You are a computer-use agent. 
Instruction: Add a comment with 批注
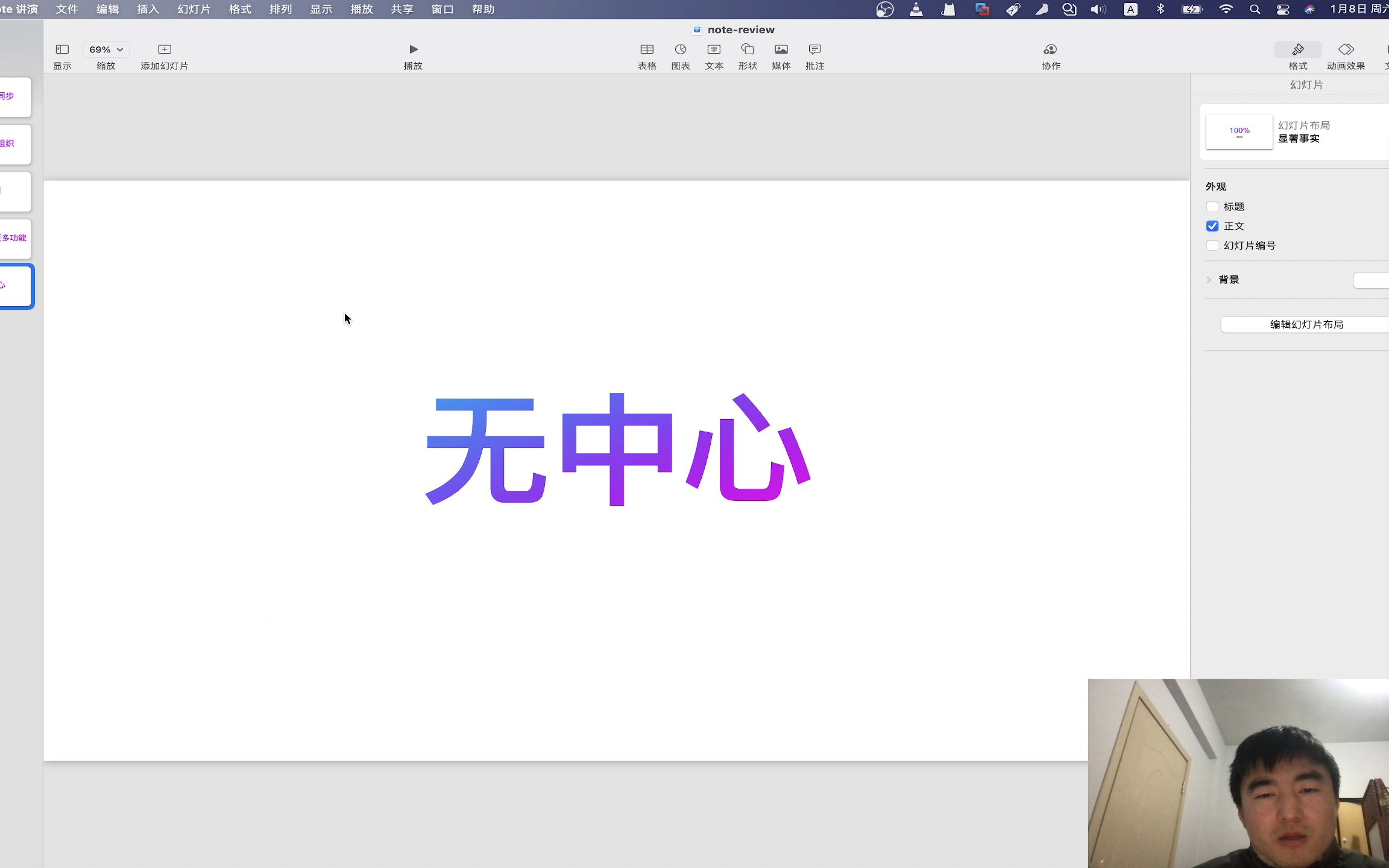click(814, 49)
